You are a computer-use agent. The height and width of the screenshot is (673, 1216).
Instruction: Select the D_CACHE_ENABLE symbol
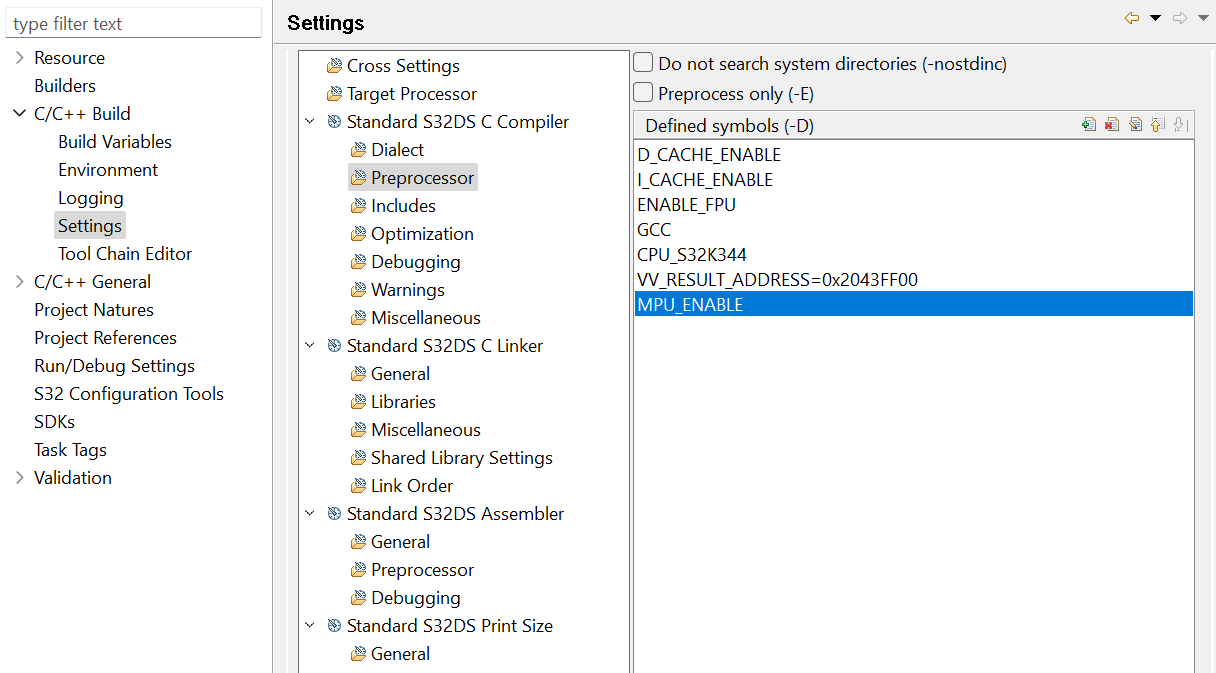(913, 155)
